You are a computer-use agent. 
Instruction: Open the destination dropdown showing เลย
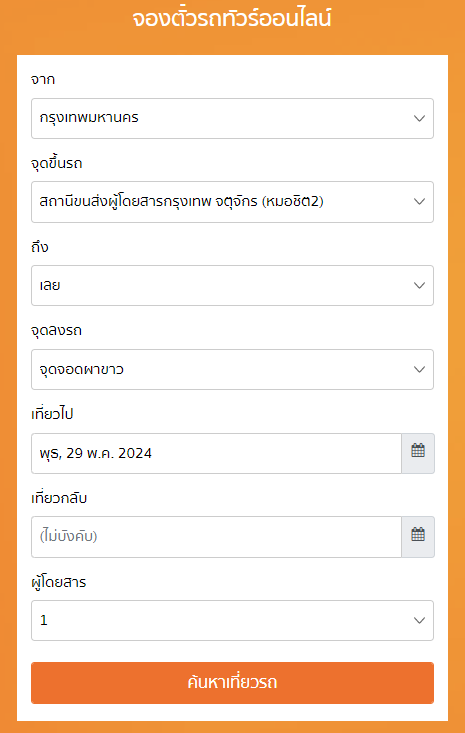232,286
